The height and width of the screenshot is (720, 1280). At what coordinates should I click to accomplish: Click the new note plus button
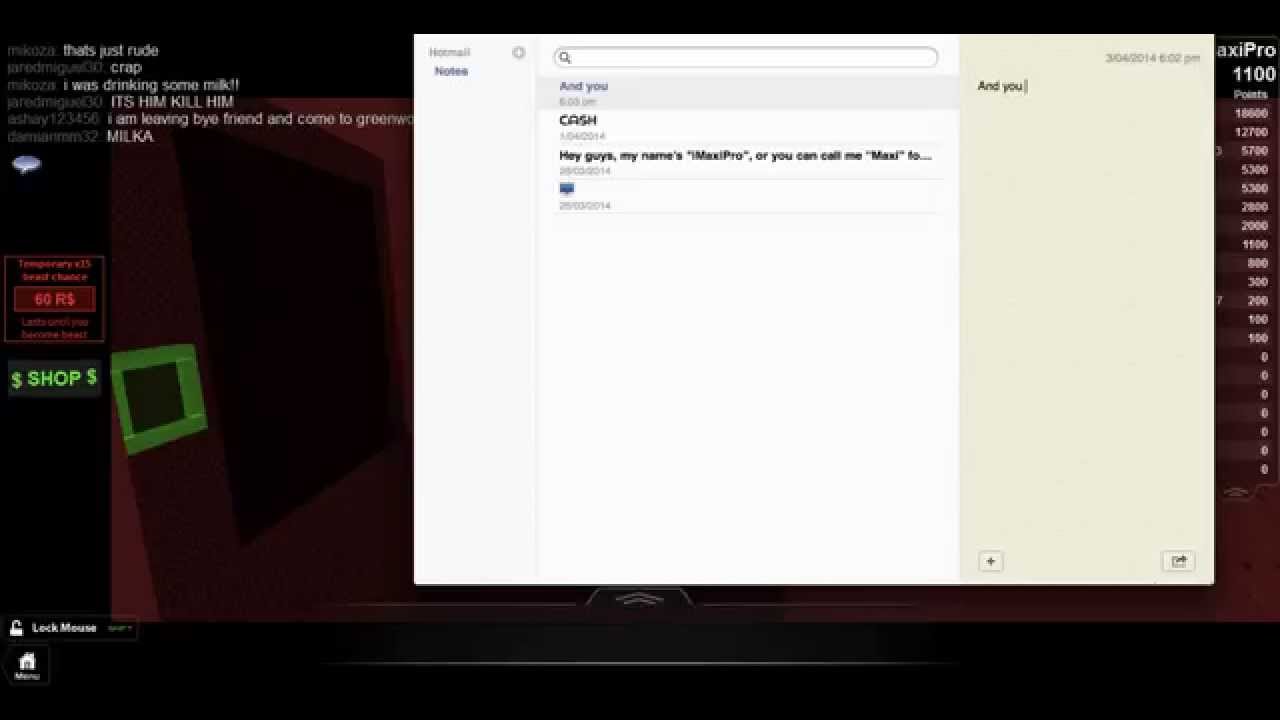[990, 561]
